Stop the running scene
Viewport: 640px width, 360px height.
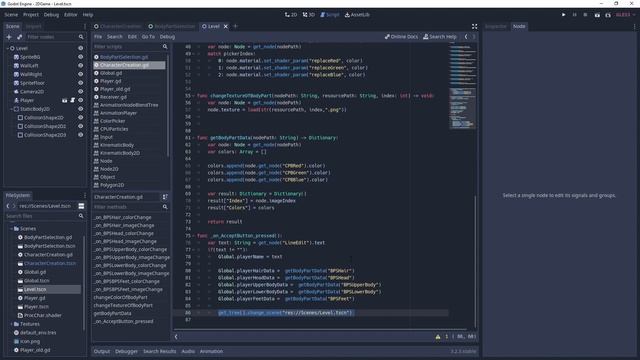(x=585, y=15)
